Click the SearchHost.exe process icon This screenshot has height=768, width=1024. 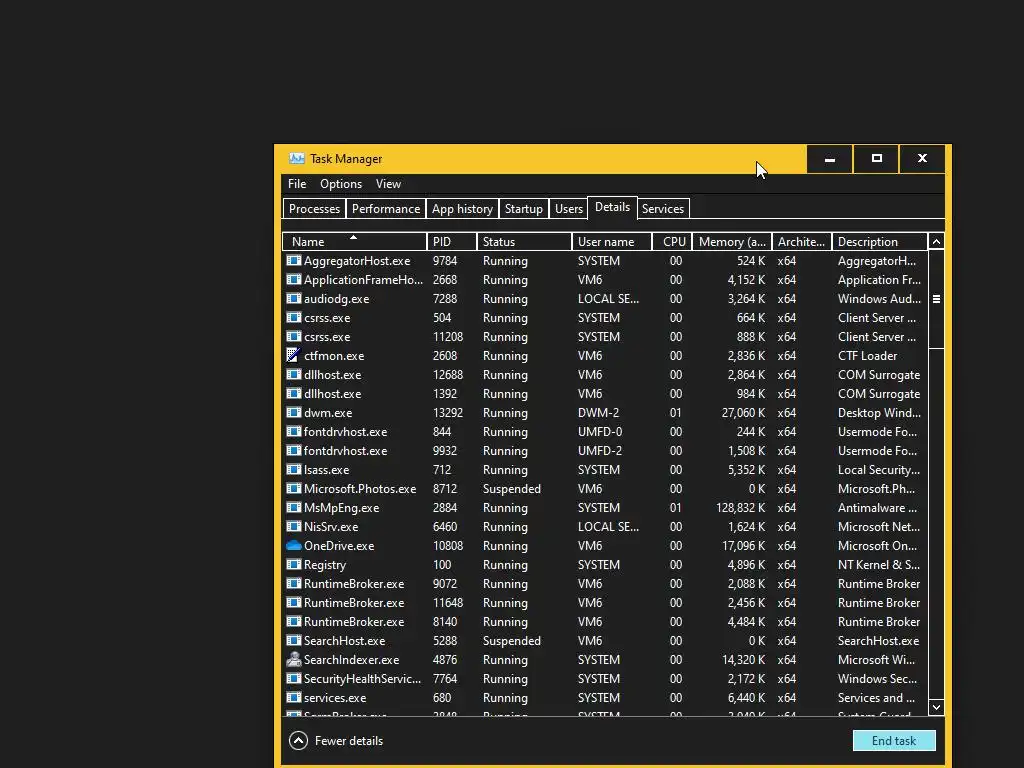click(x=294, y=641)
